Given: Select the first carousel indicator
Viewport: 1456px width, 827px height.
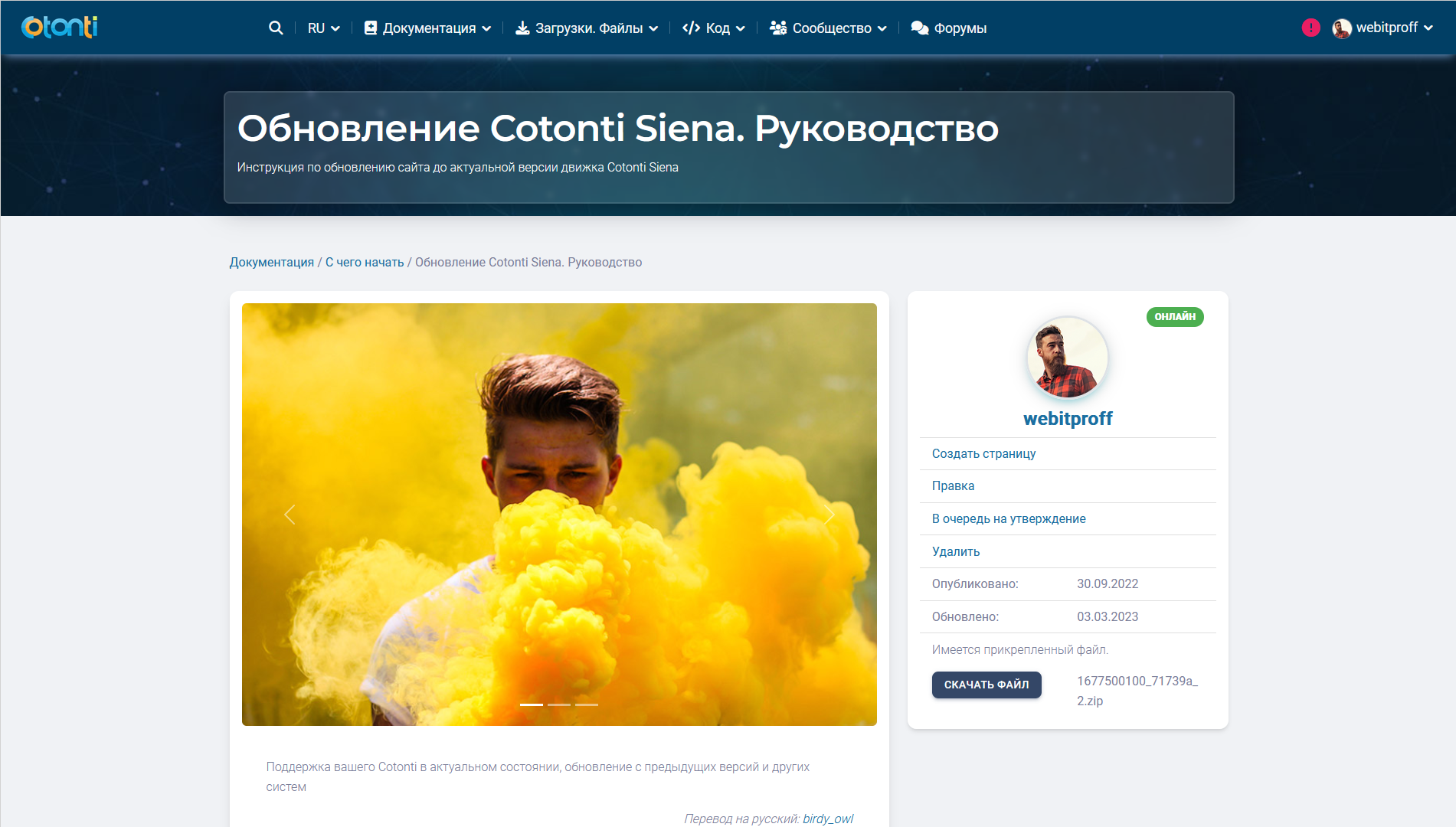Looking at the screenshot, I should click(532, 704).
